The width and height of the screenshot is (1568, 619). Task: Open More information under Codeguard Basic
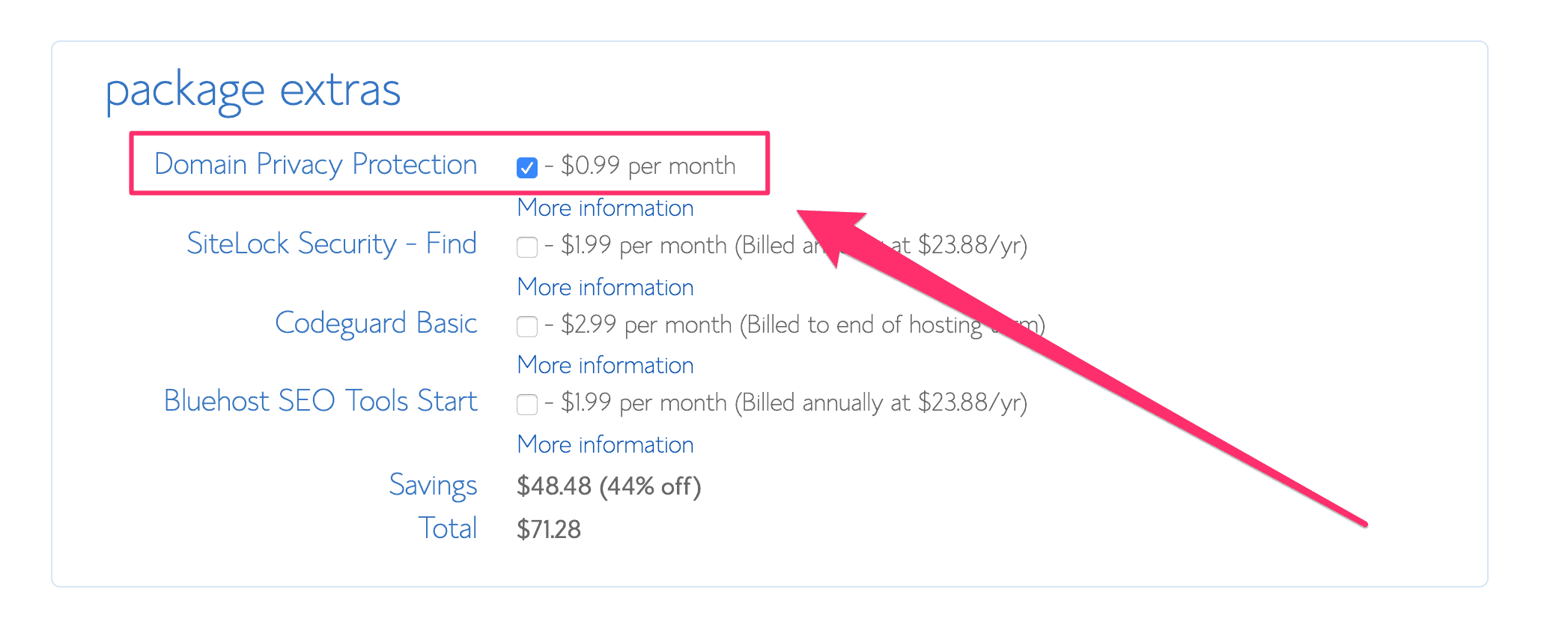604,365
